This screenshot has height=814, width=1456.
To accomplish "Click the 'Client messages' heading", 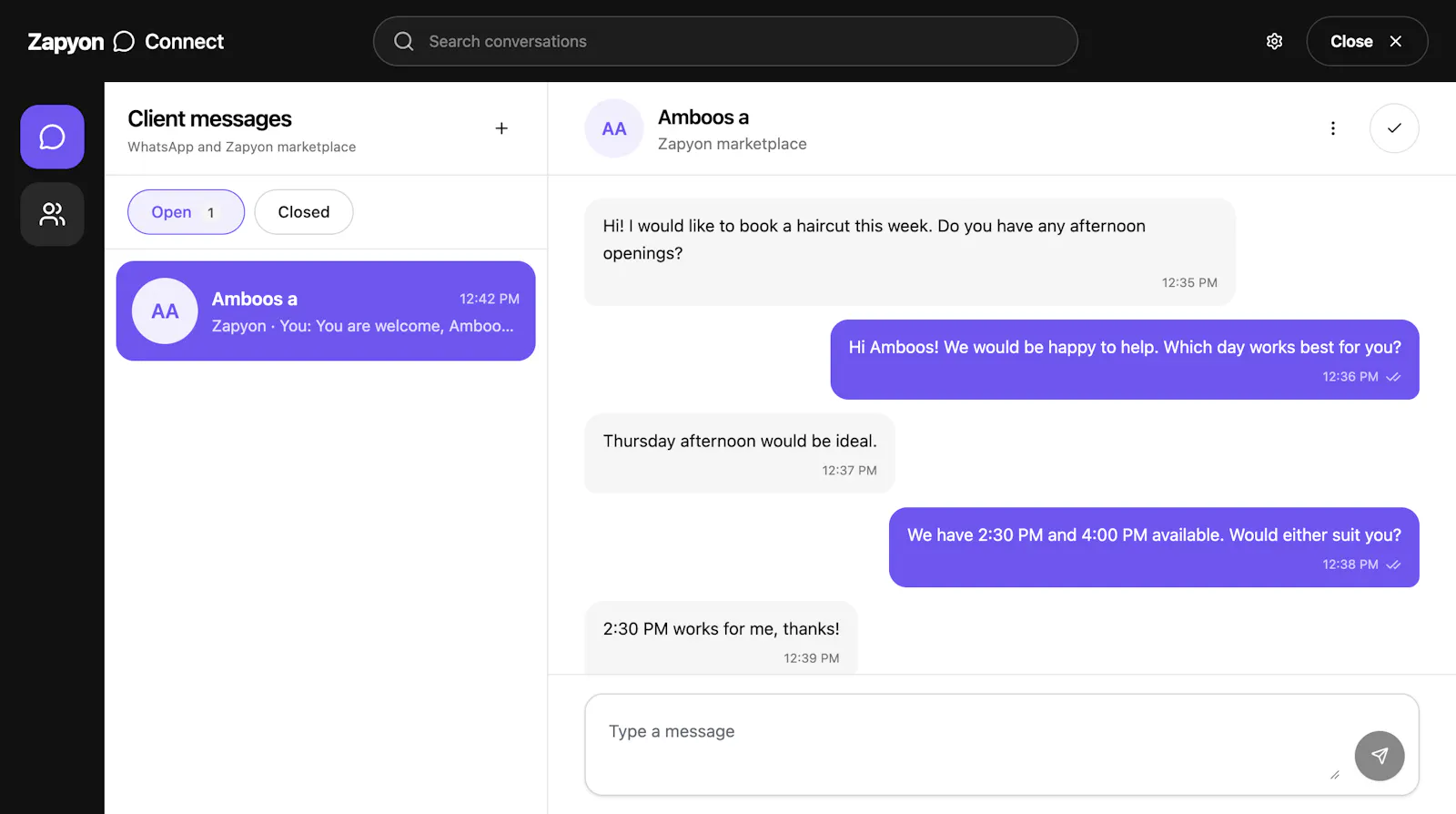I will 210,119.
